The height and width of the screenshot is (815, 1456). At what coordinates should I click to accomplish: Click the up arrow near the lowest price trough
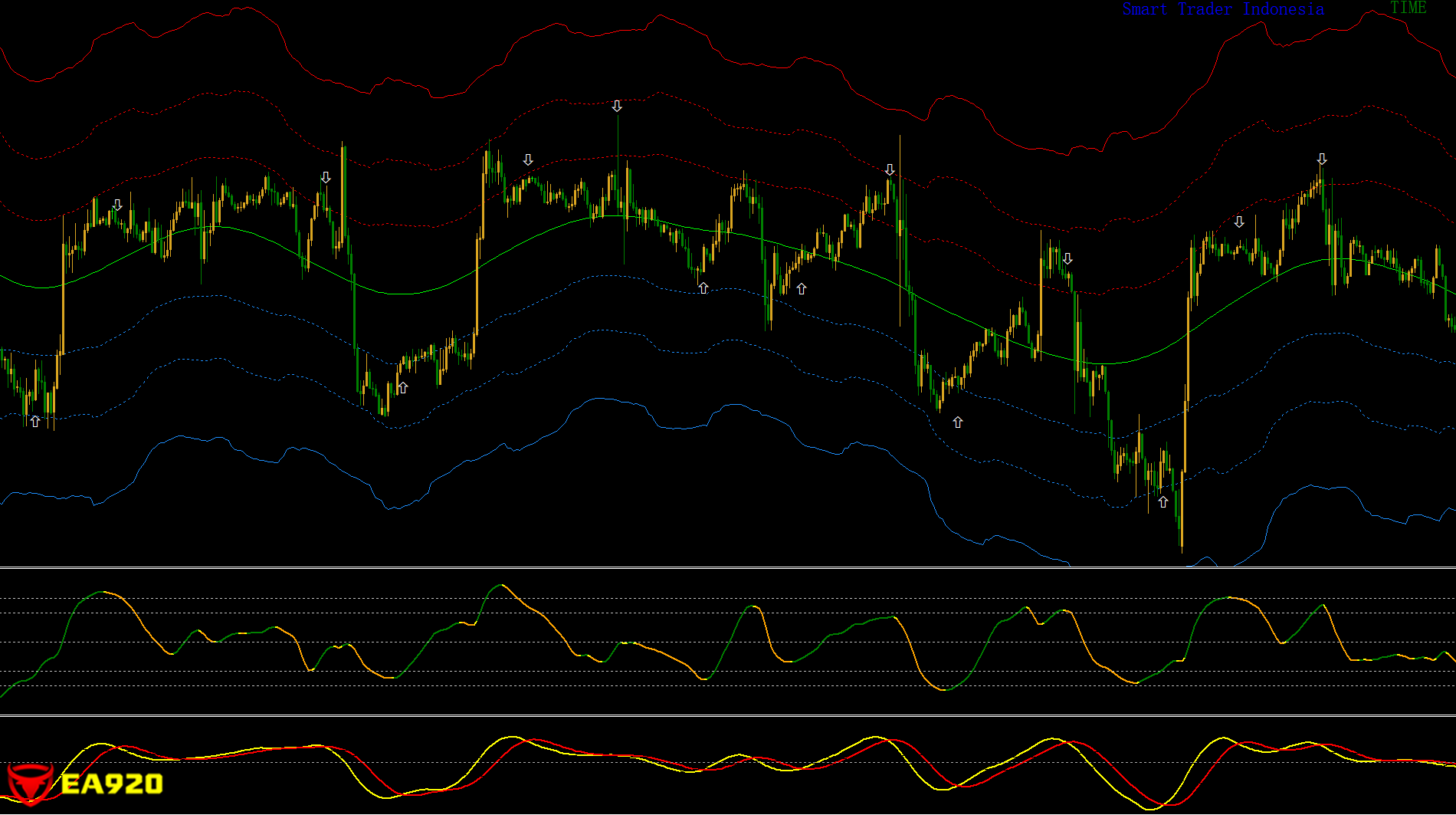[x=1163, y=502]
